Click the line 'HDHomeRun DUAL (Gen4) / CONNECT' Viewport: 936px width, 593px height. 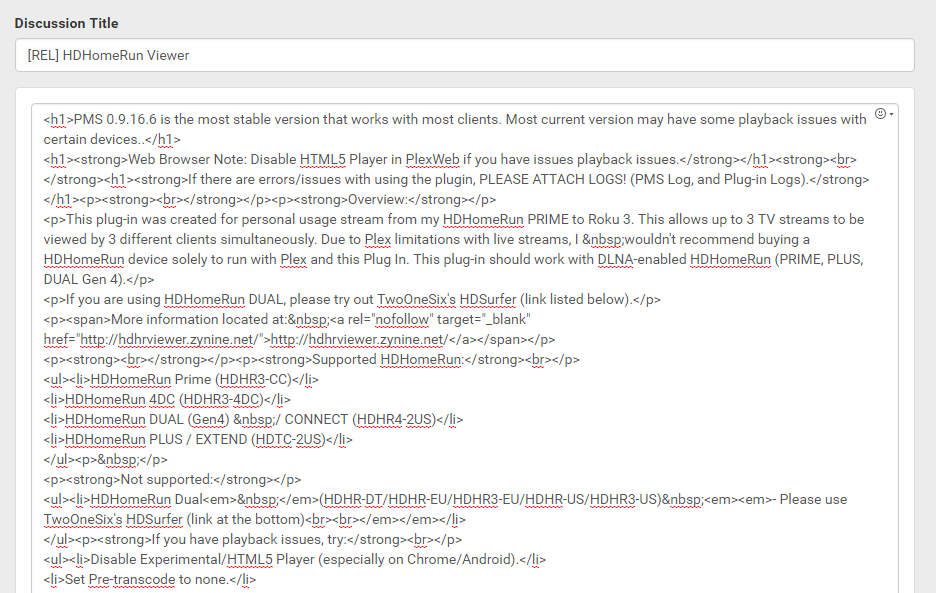coord(253,419)
